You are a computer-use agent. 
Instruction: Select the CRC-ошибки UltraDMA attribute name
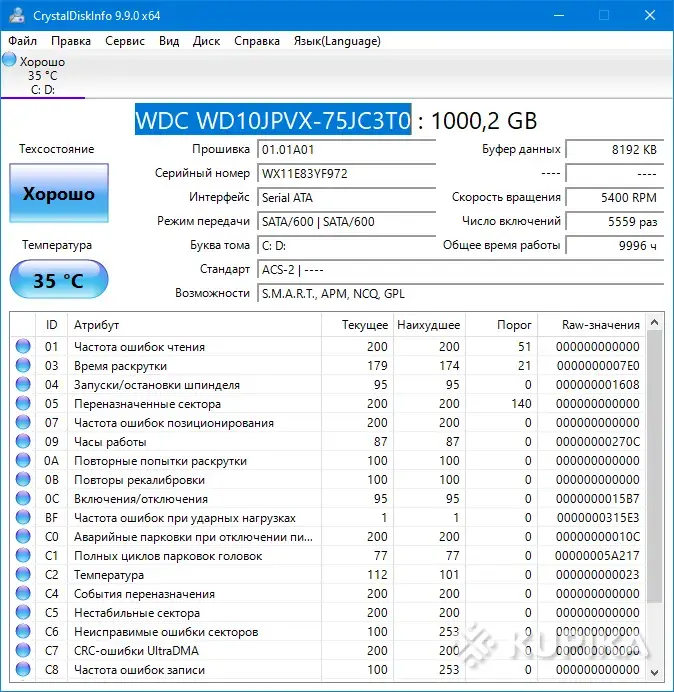click(x=136, y=651)
